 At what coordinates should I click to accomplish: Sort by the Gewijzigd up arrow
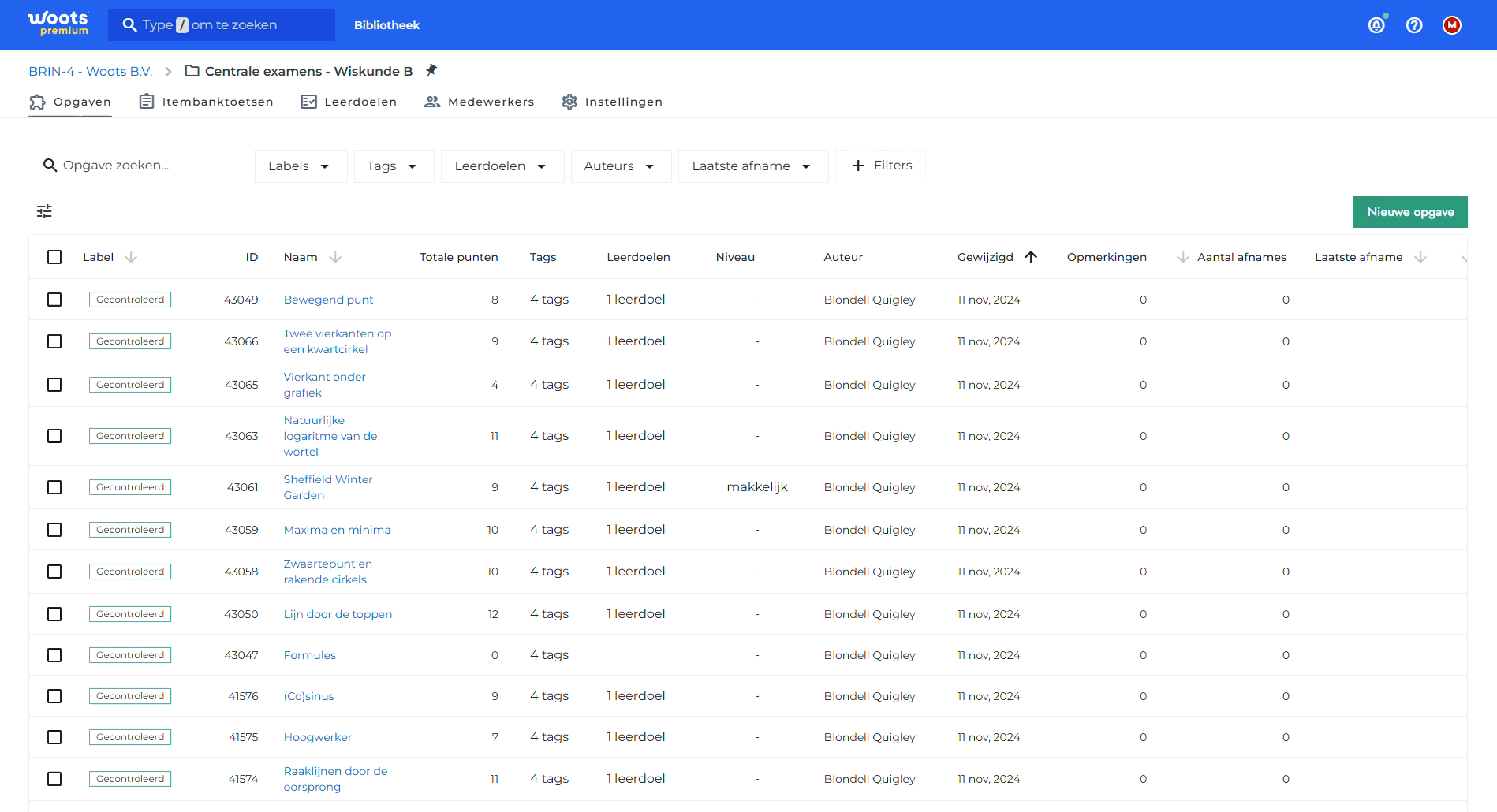point(1031,257)
